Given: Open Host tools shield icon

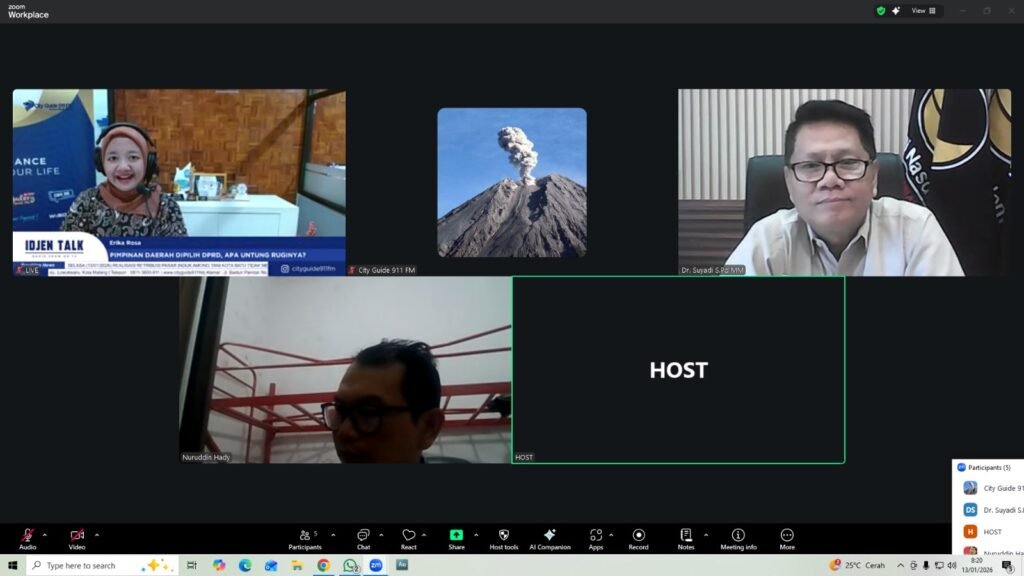Looking at the screenshot, I should click(503, 536).
